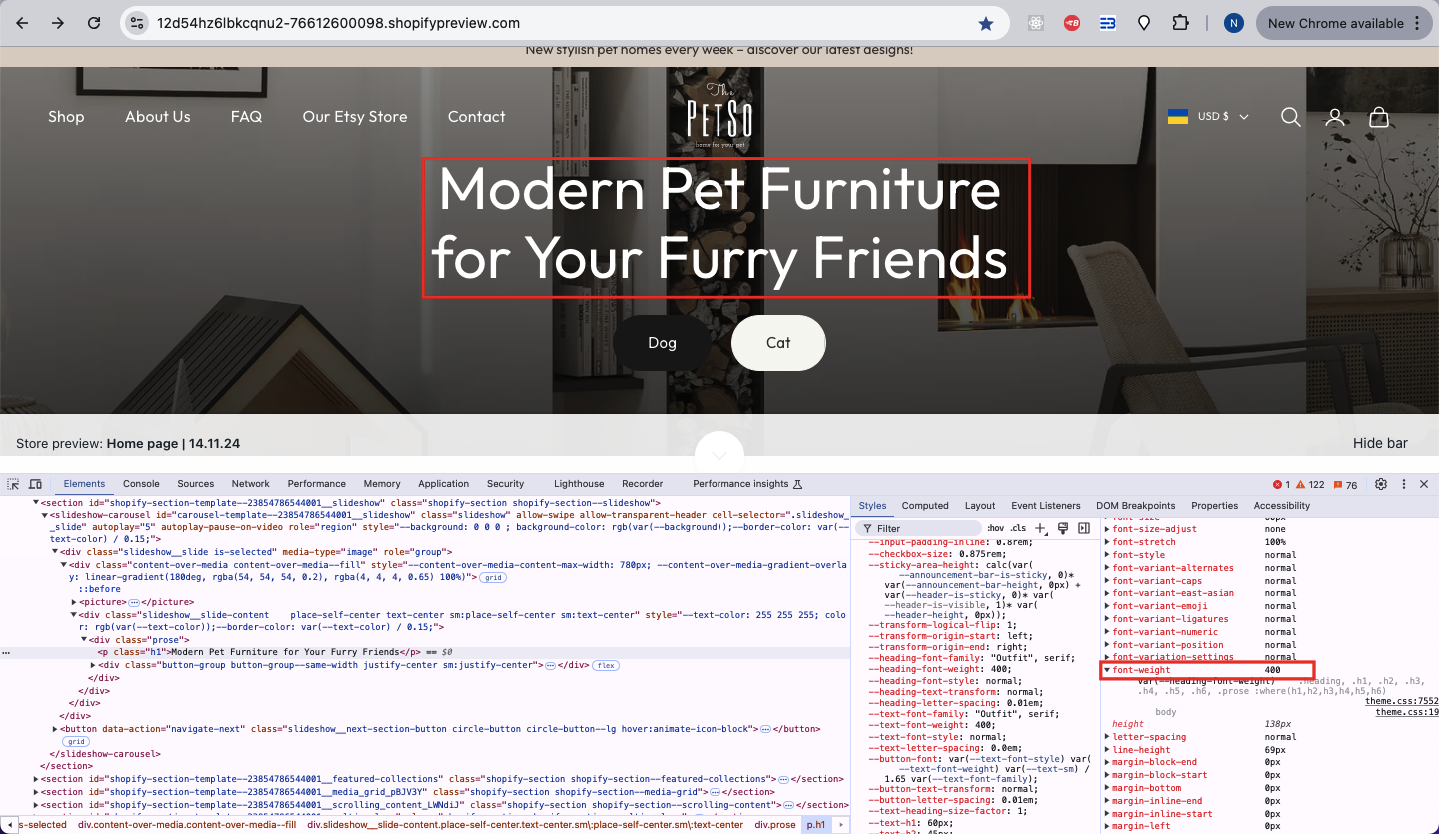Expand the navigate-next button node

(x=56, y=729)
